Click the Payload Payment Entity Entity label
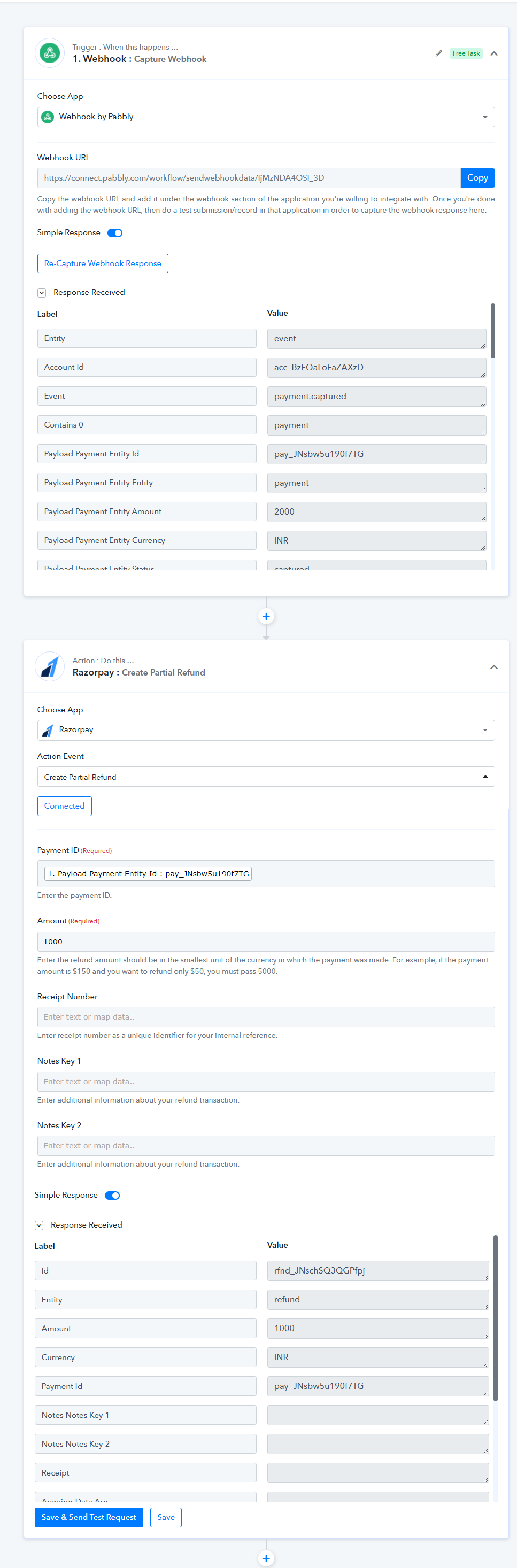 point(146,483)
